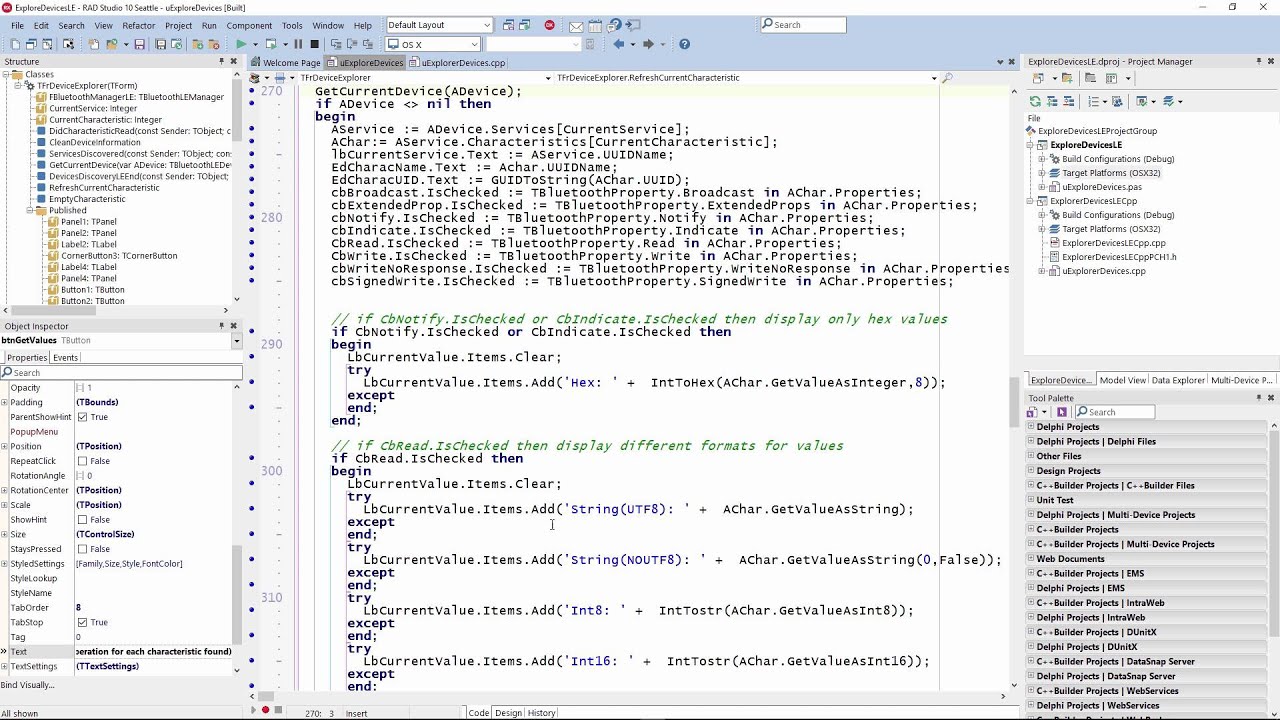This screenshot has width=1280, height=720.
Task: Click the Help question mark icon
Action: [684, 44]
